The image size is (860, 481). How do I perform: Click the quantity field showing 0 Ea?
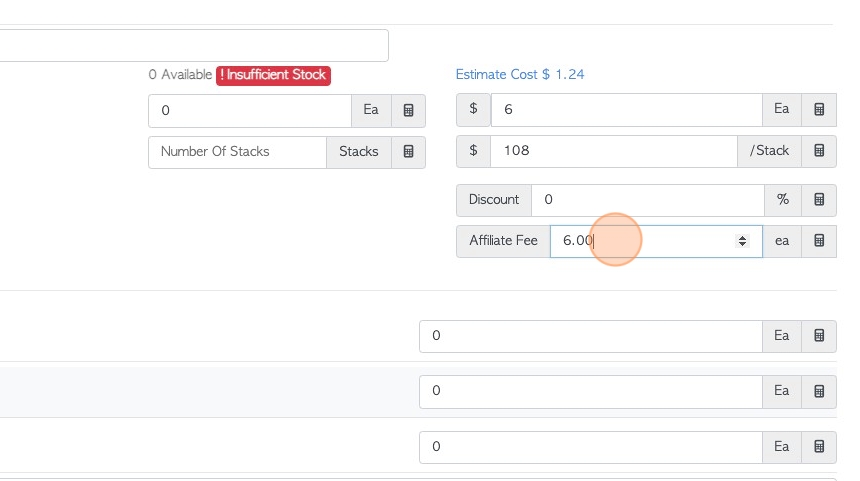click(x=250, y=110)
